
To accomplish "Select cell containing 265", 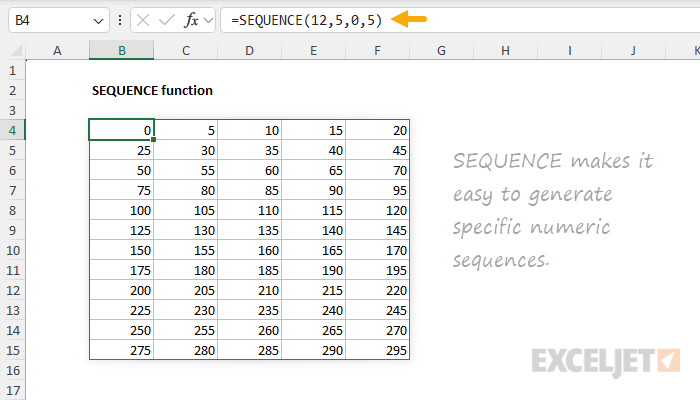I will pos(313,330).
